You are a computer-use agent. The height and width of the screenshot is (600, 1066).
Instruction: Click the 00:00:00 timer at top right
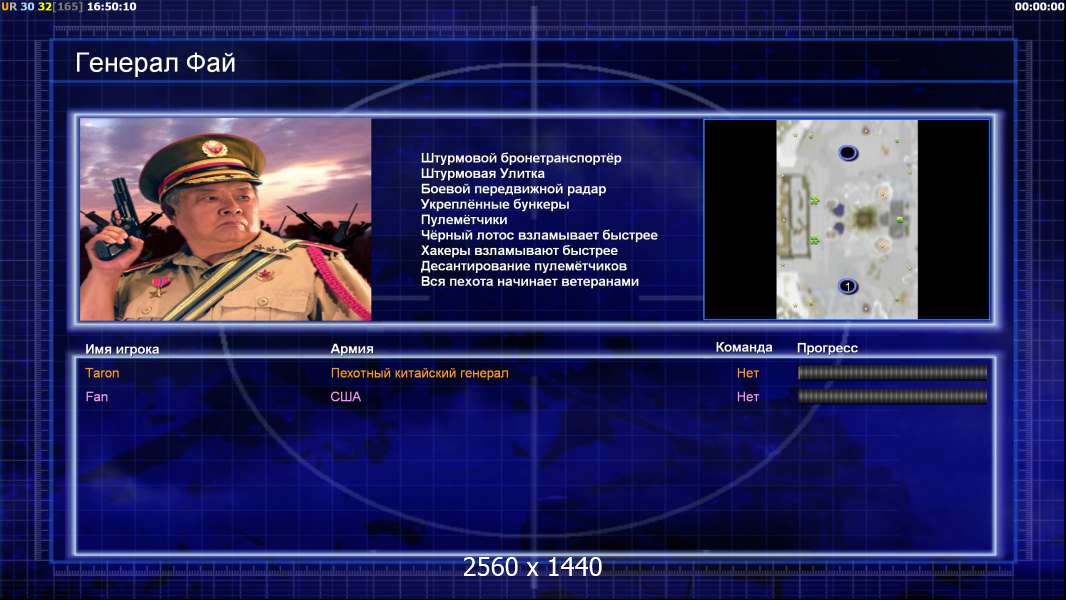1039,7
